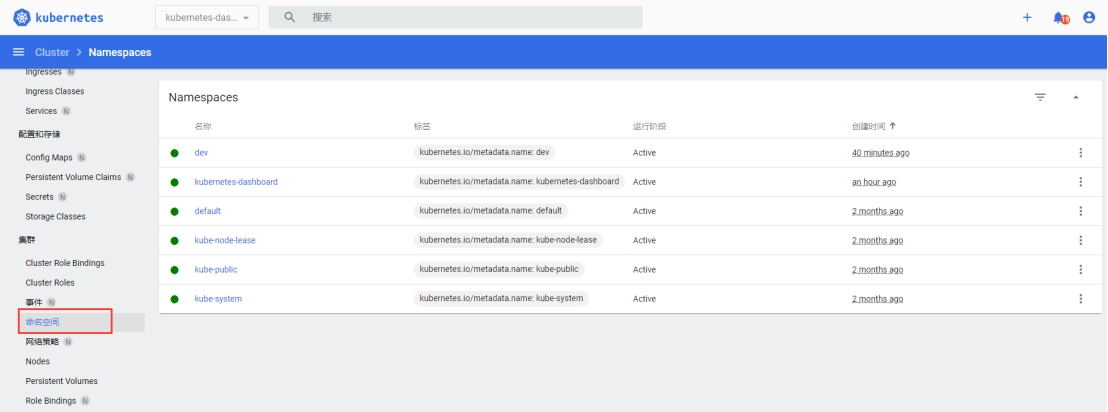This screenshot has height=412, width=1108.
Task: Open the dev namespace link
Action: coord(201,153)
